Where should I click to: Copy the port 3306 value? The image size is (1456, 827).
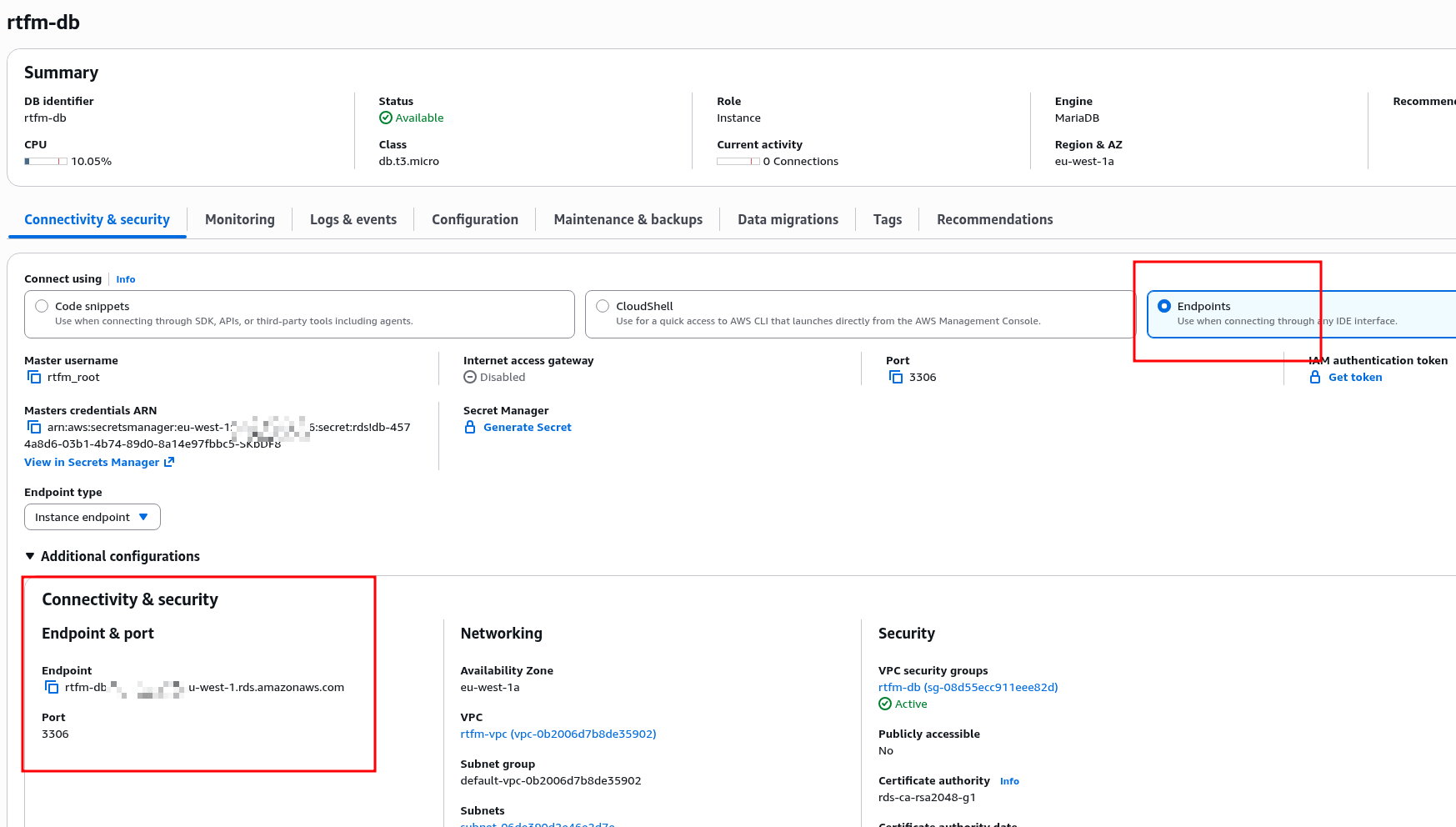coord(896,378)
